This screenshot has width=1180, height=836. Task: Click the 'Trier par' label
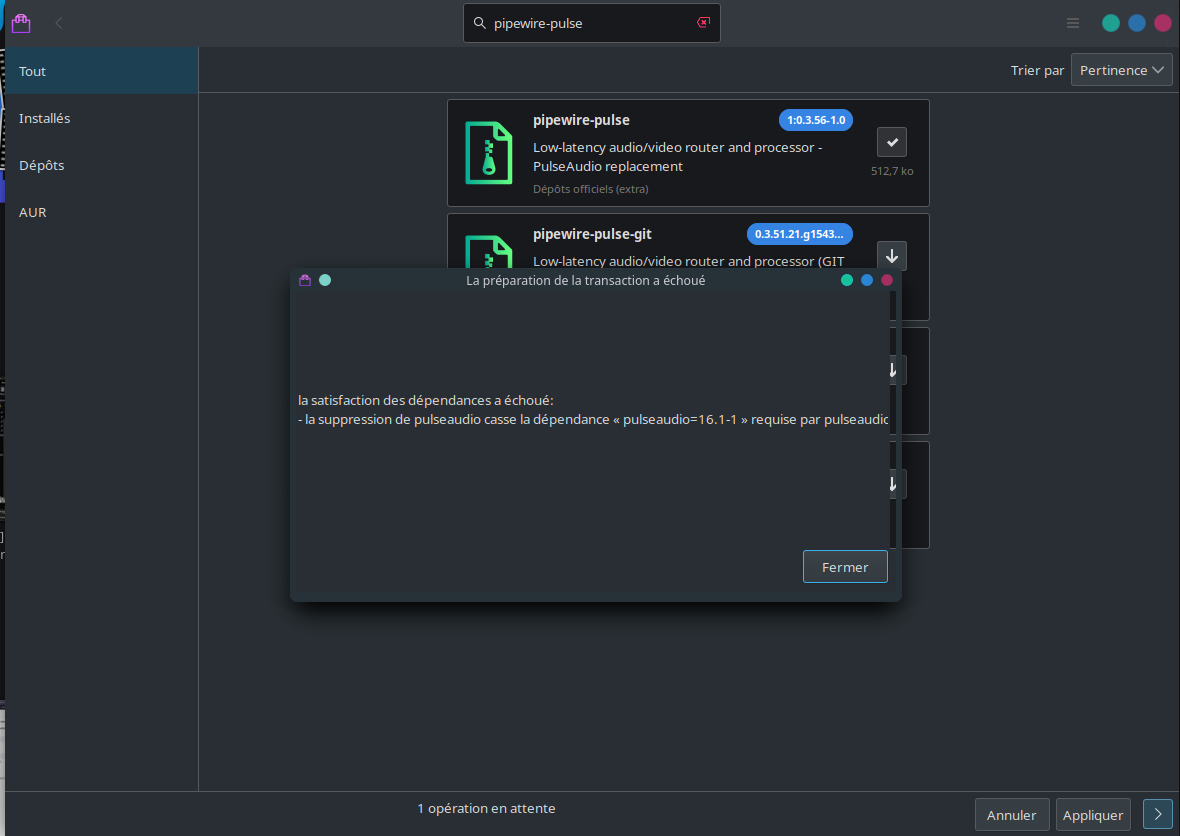(x=1037, y=70)
